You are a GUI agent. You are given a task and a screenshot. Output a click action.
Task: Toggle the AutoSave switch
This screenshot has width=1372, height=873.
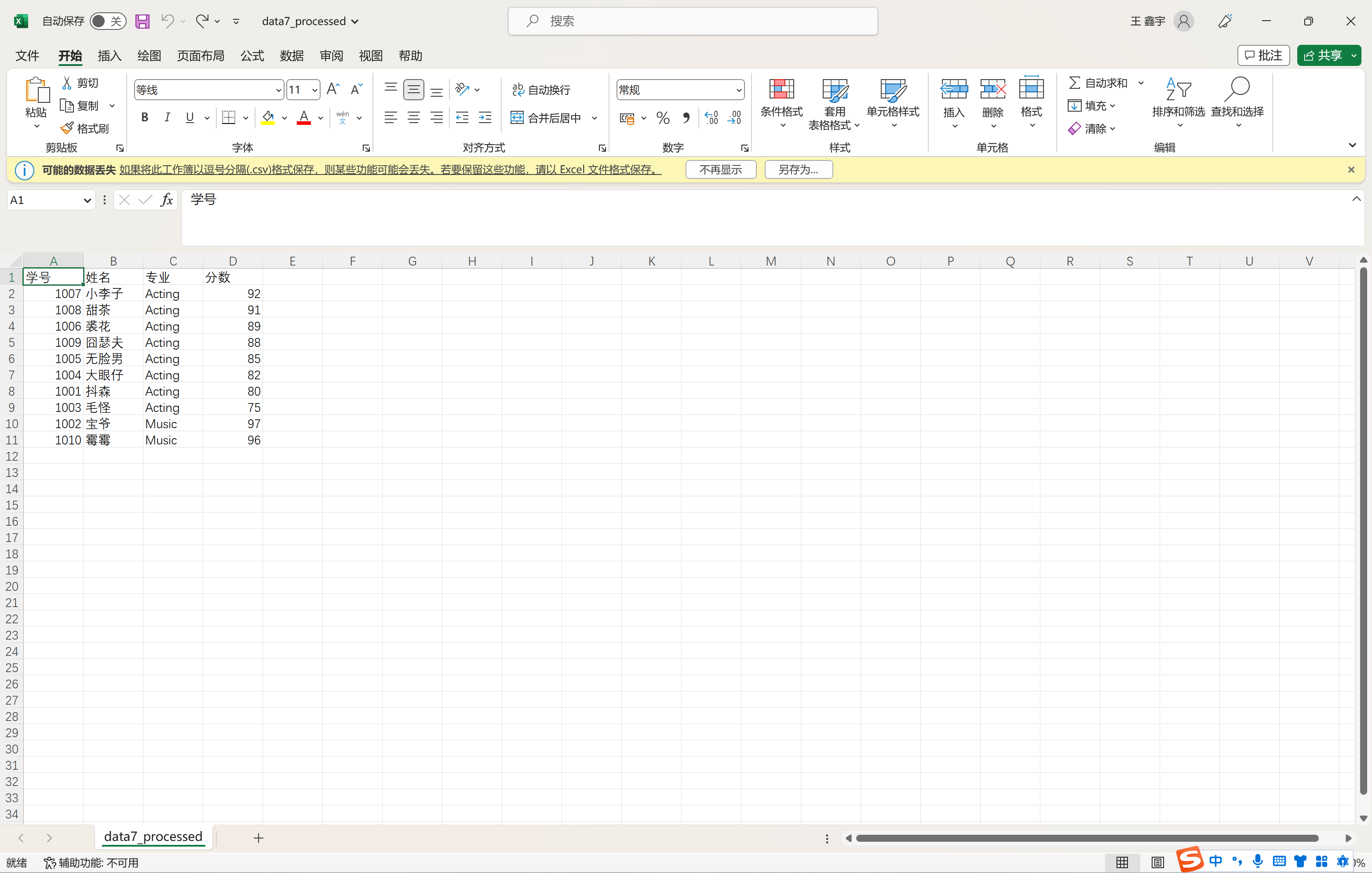point(107,21)
